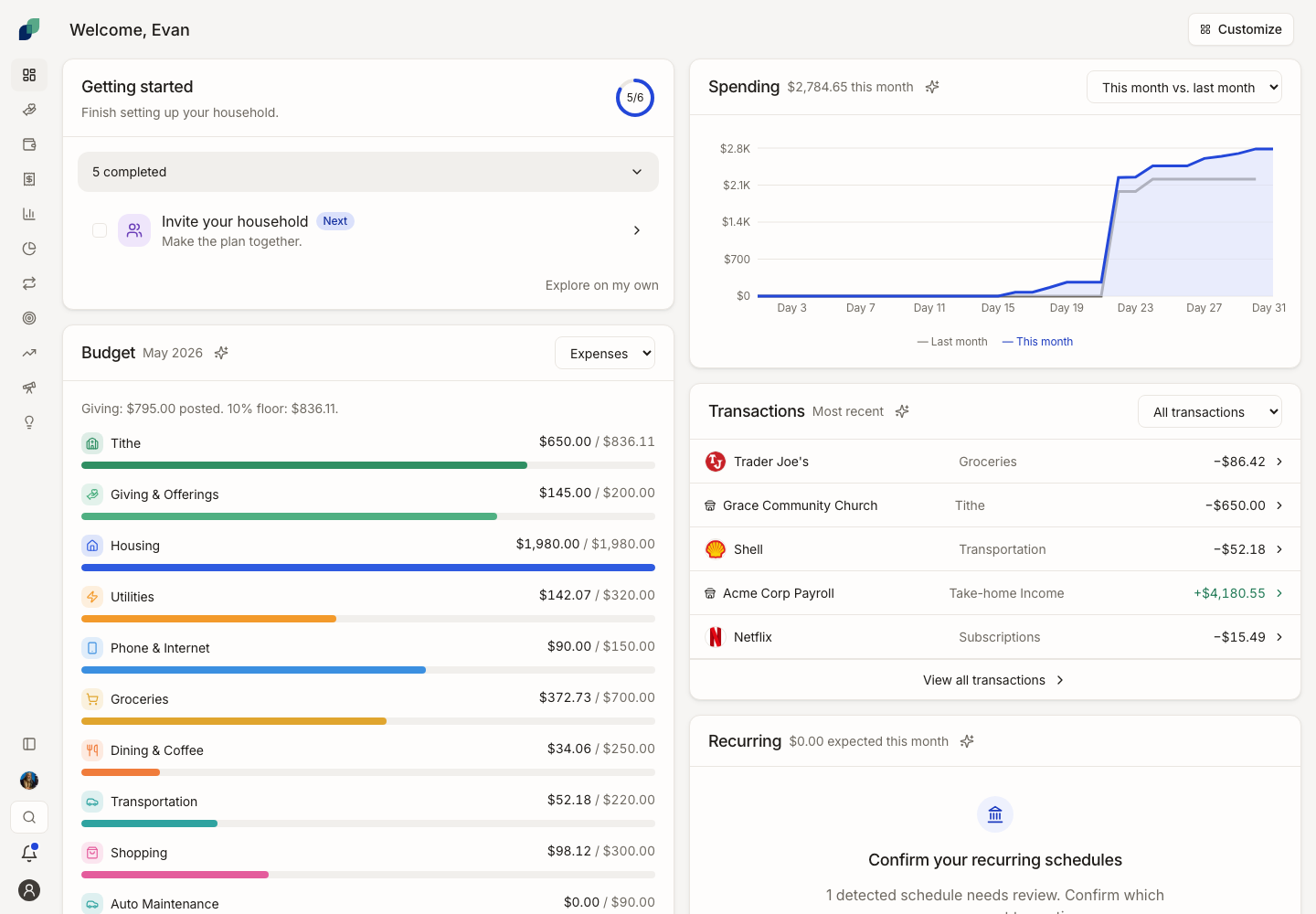The image size is (1316, 914).
Task: Open the bar chart reports icon in sidebar
Action: 29,214
